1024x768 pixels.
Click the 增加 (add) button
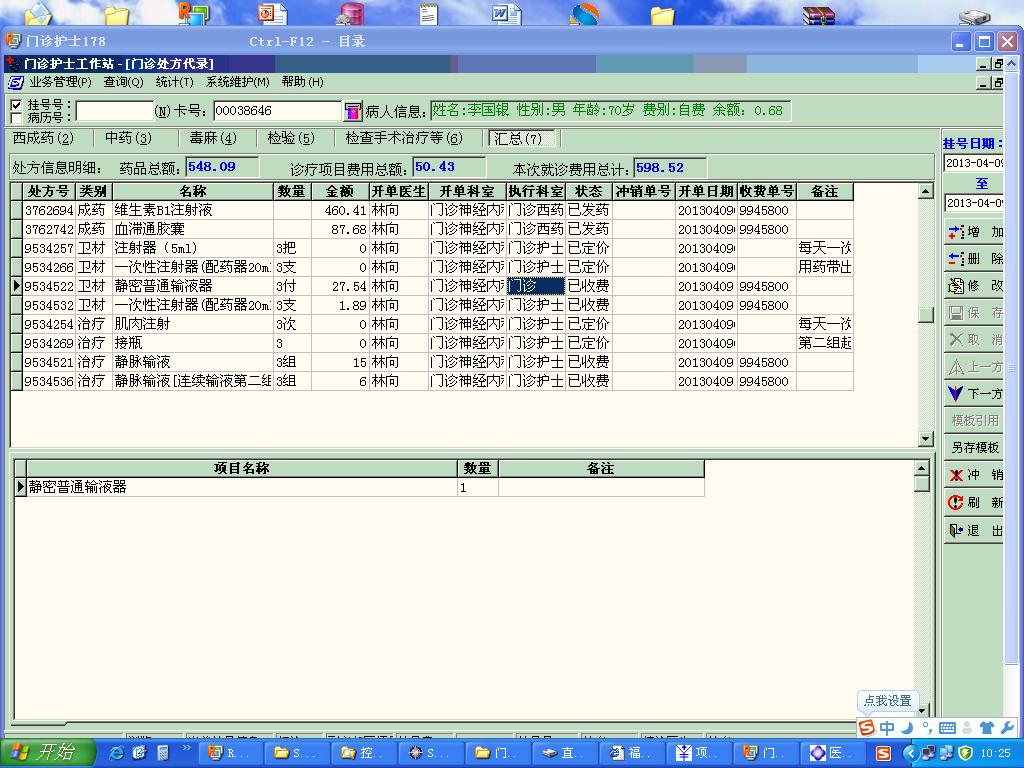pos(974,232)
